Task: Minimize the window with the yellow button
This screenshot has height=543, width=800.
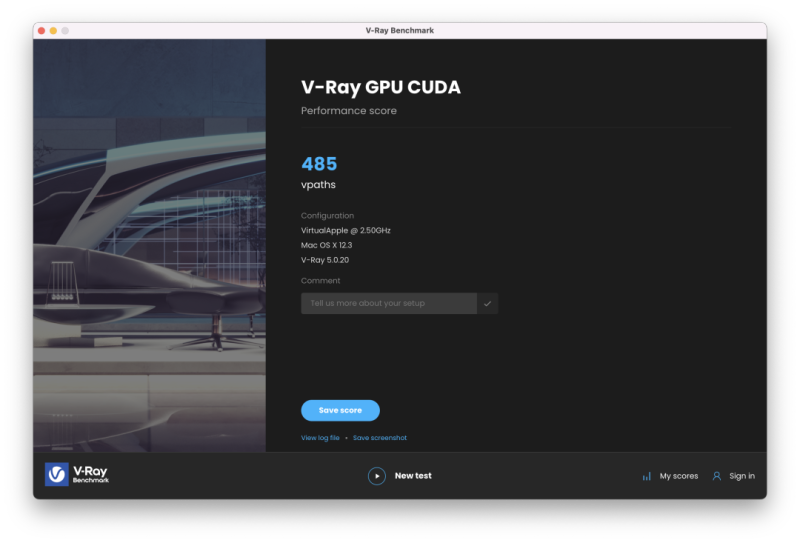Action: 54,31
